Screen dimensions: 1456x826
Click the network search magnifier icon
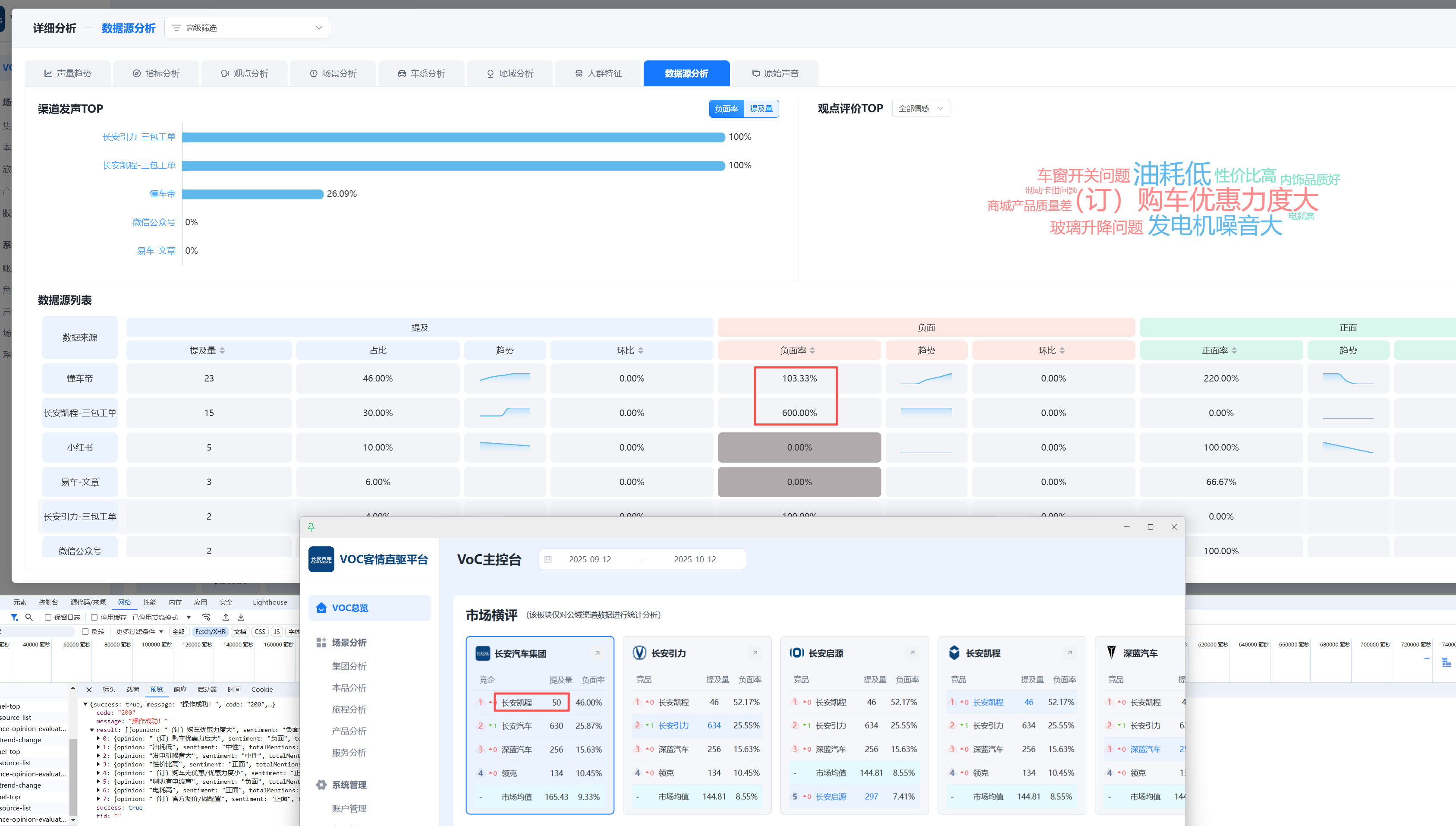coord(29,617)
